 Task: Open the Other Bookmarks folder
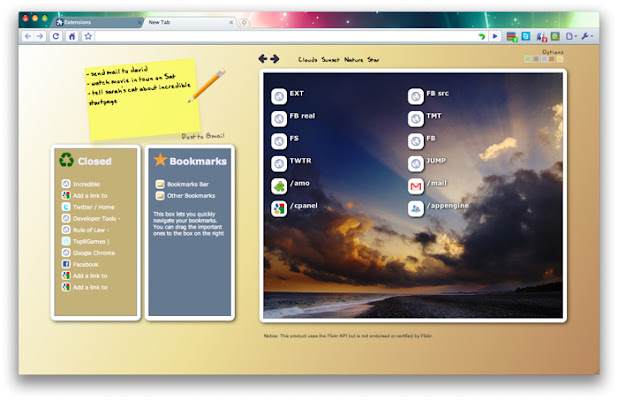pyautogui.click(x=185, y=195)
